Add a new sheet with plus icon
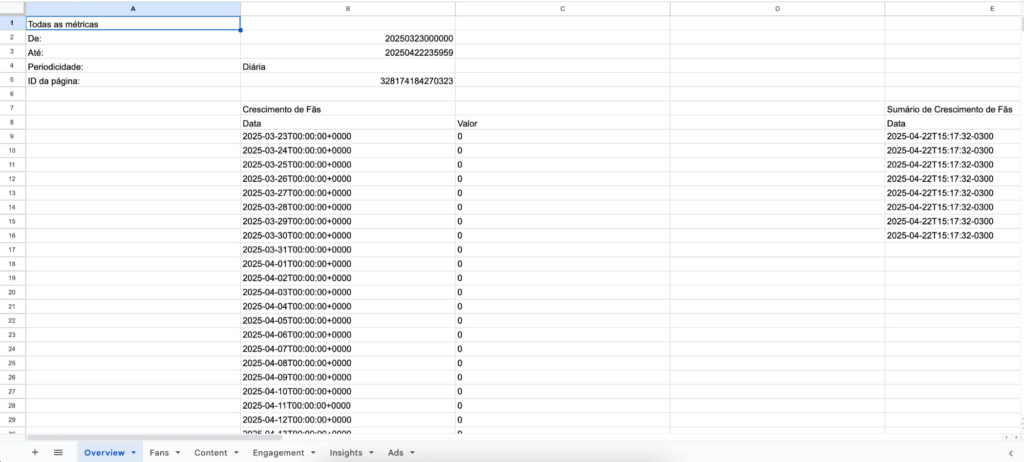1024x462 pixels. click(x=35, y=452)
